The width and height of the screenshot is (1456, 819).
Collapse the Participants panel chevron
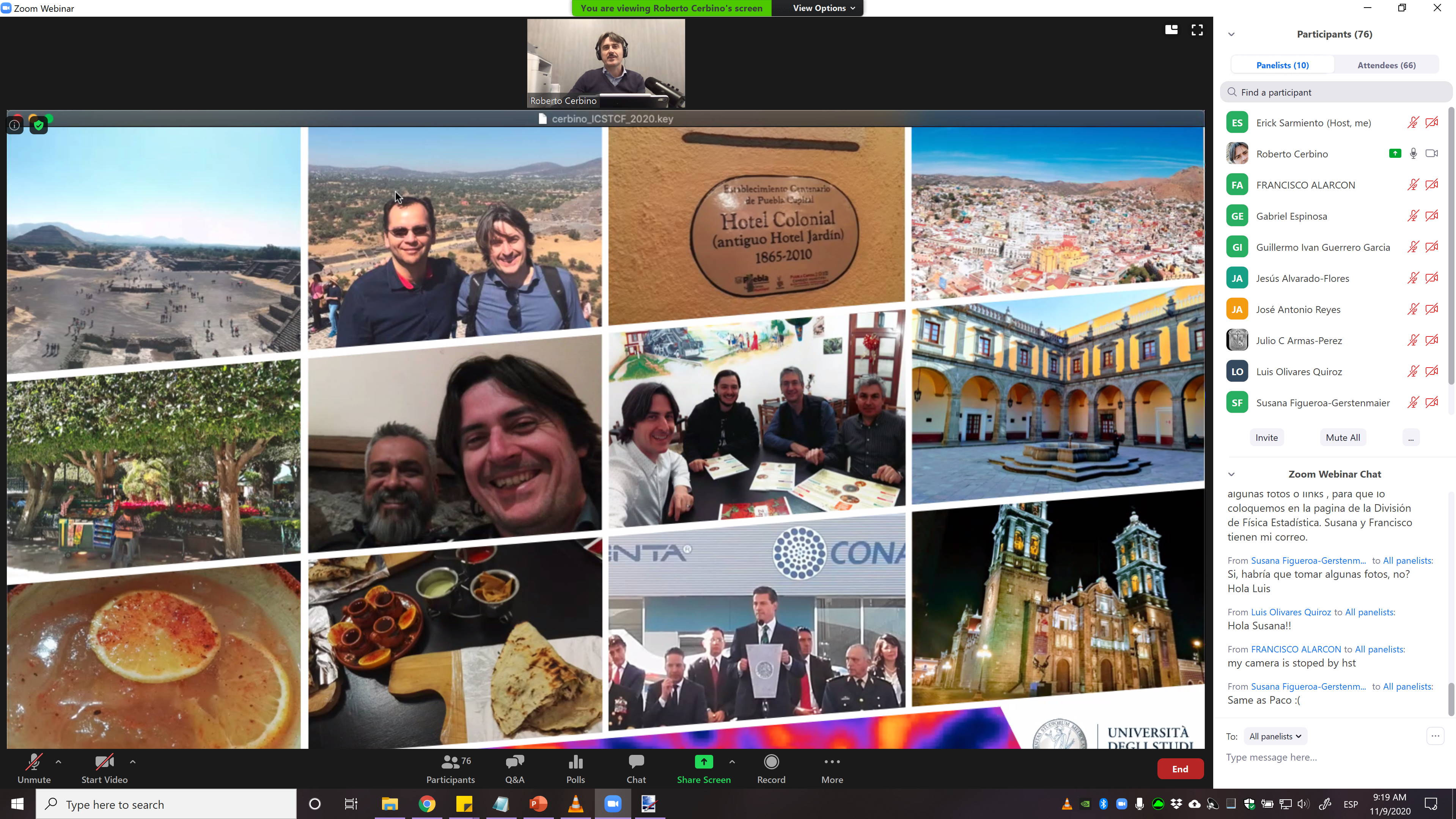(x=1232, y=35)
